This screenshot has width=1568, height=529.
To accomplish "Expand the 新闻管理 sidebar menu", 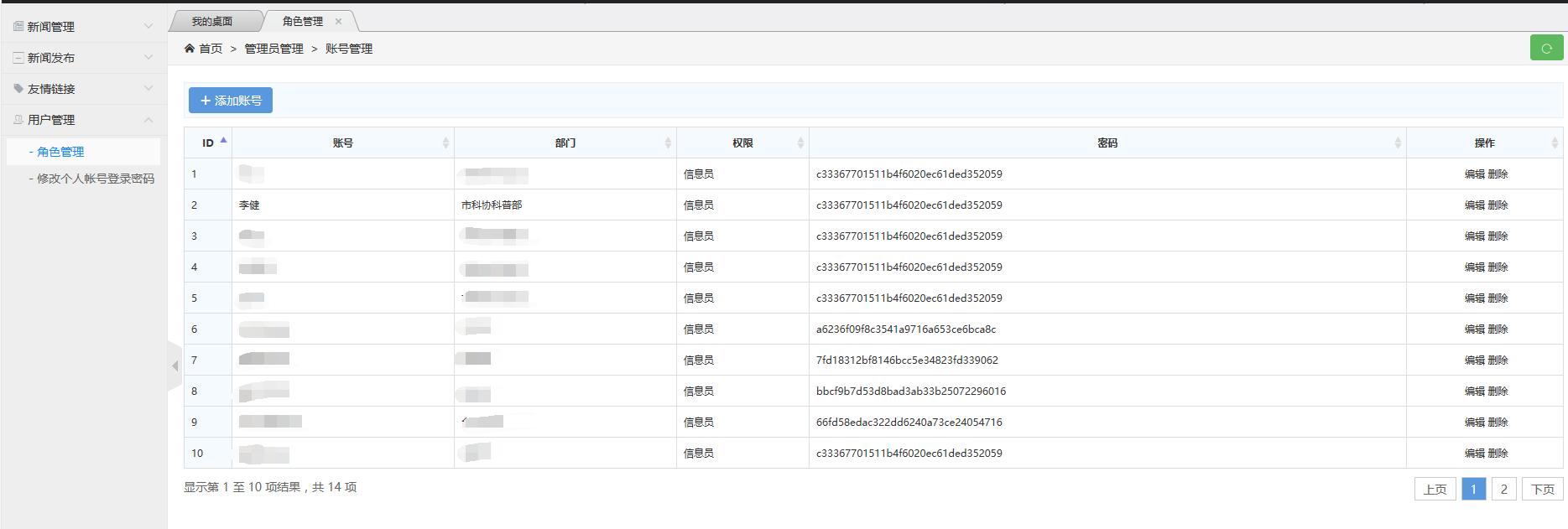I will coord(82,27).
